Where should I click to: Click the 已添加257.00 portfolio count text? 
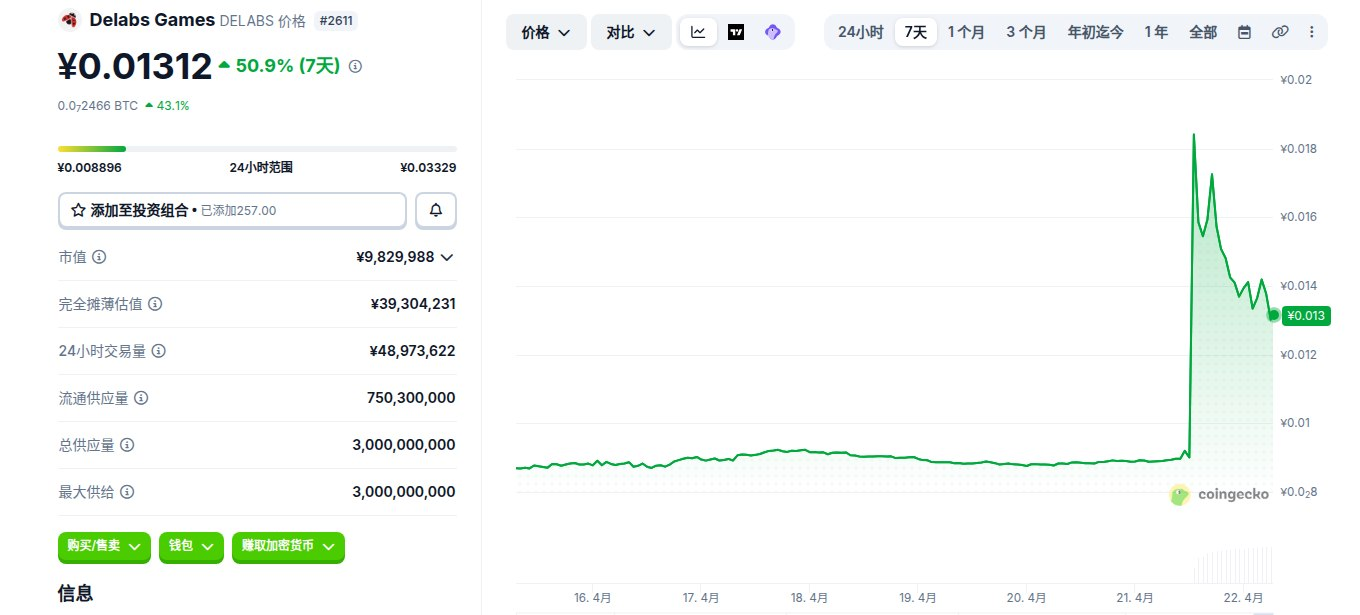(x=238, y=211)
